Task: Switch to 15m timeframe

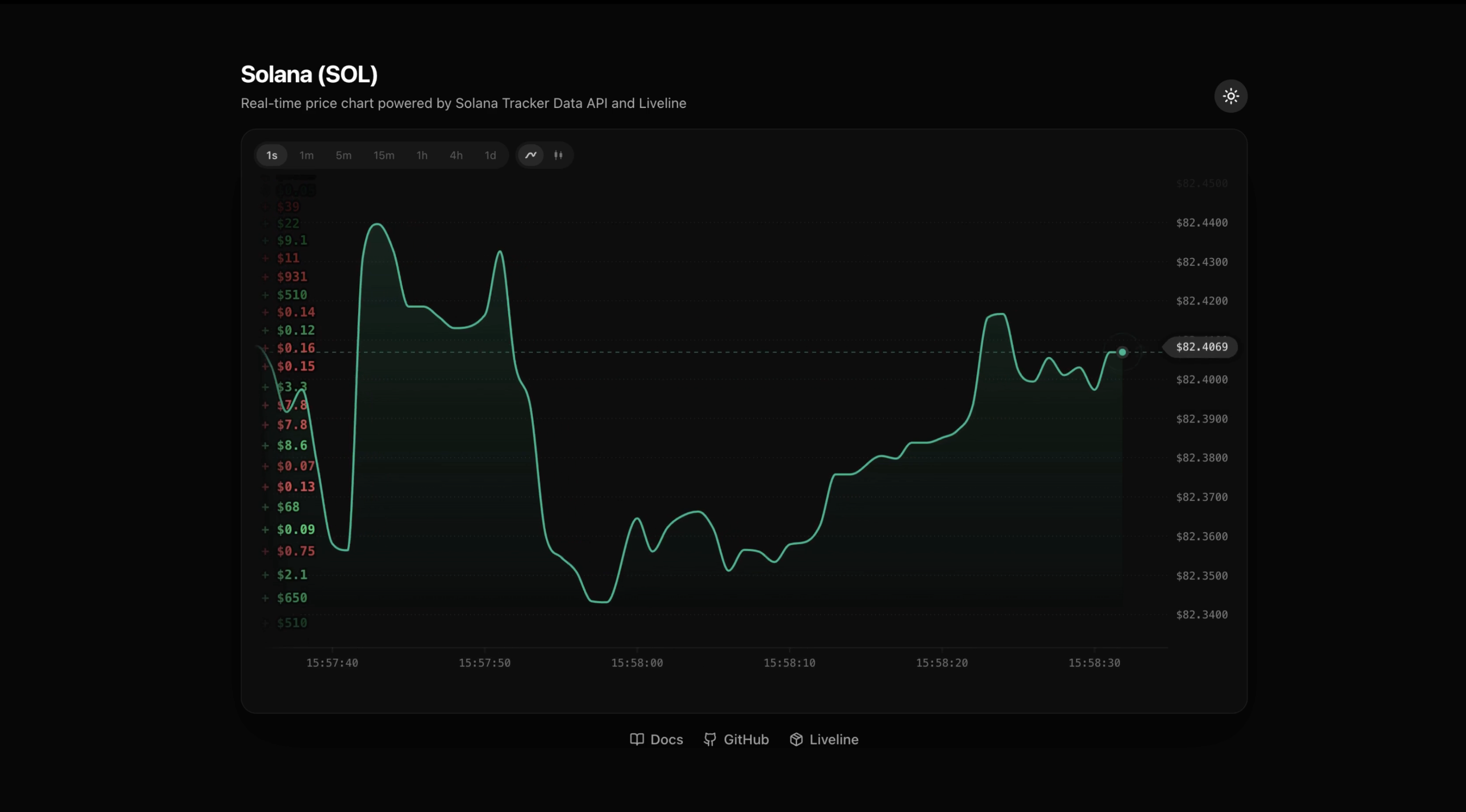Action: 384,155
